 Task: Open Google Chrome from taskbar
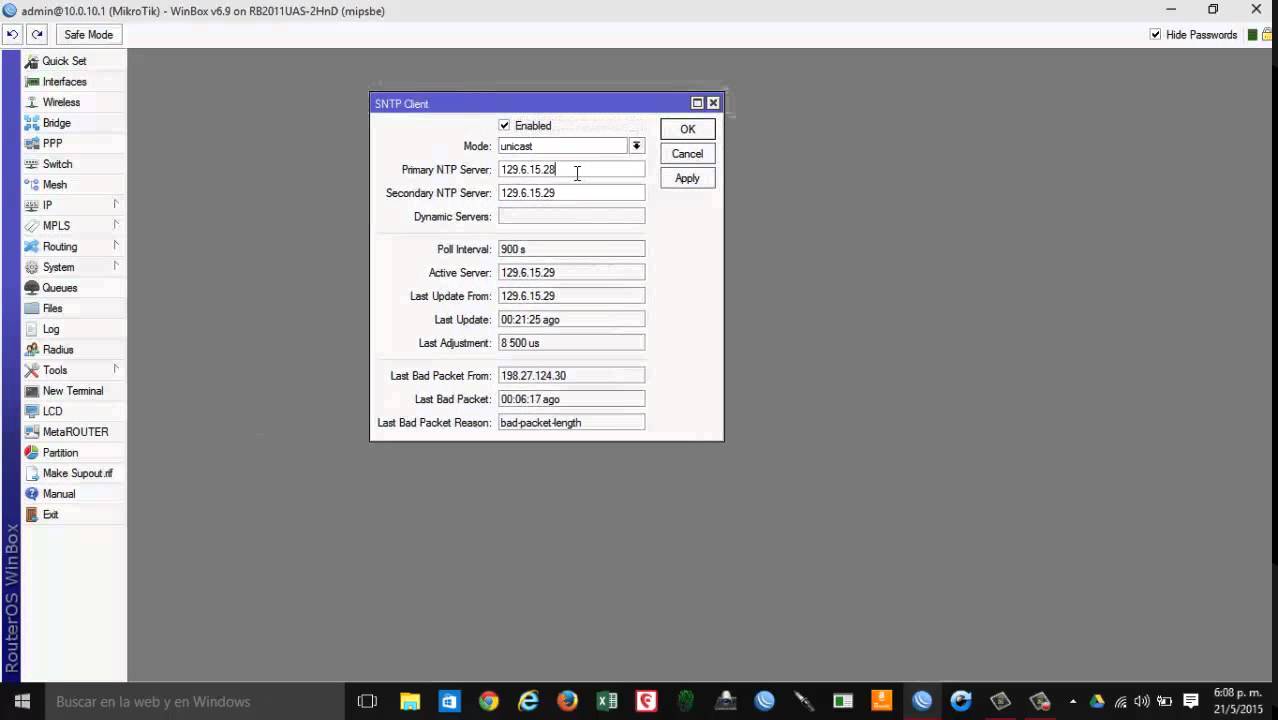[x=488, y=701]
